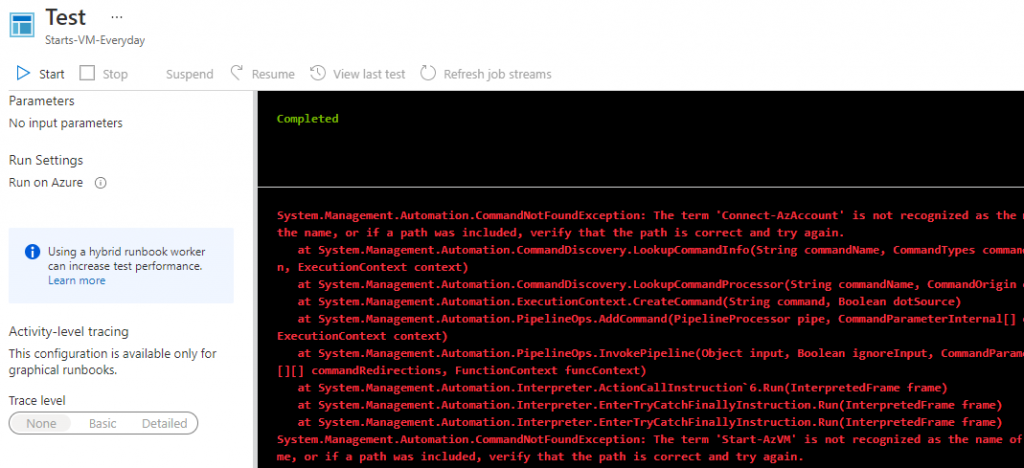Choose the Detailed trace level
Image resolution: width=1024 pixels, height=468 pixels.
tap(164, 423)
